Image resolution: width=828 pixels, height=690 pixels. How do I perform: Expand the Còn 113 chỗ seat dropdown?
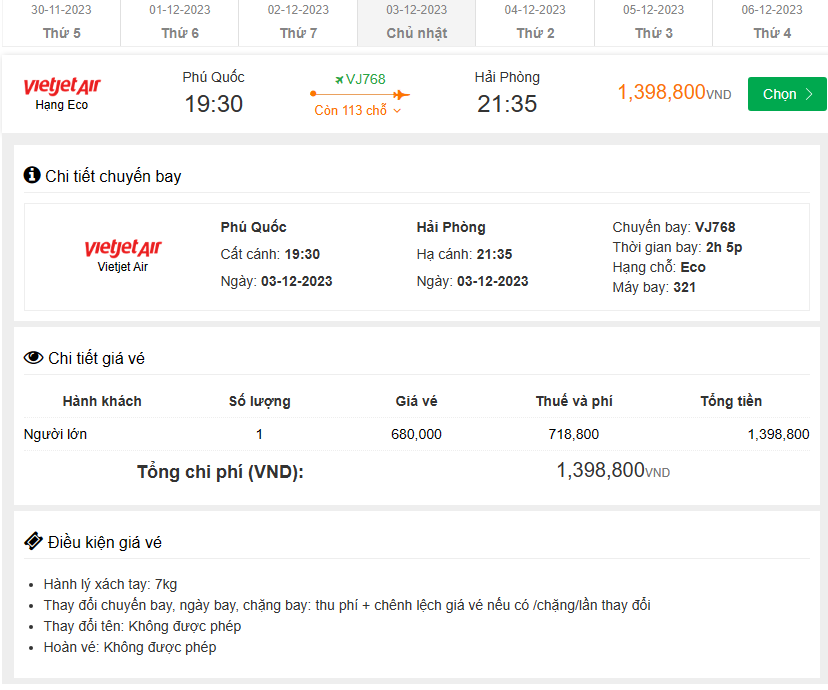pos(358,111)
